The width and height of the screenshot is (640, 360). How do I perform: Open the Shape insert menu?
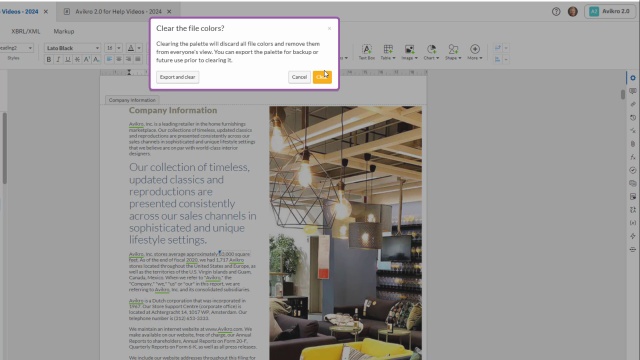453,52
